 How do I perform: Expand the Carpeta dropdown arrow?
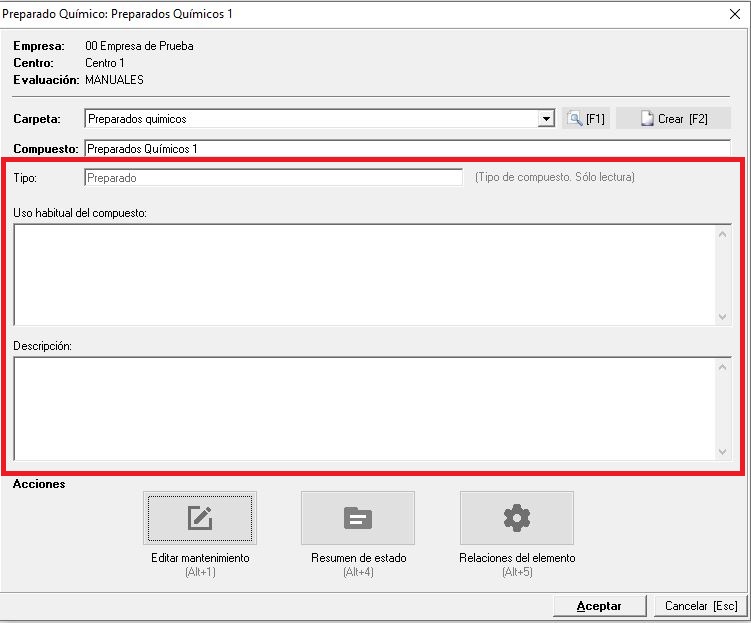click(546, 119)
